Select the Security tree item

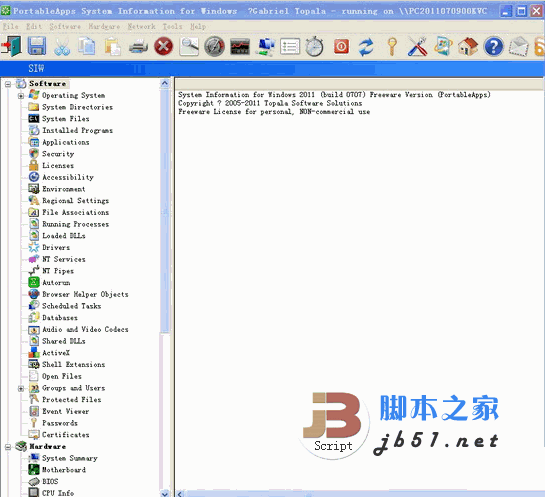pyautogui.click(x=58, y=154)
